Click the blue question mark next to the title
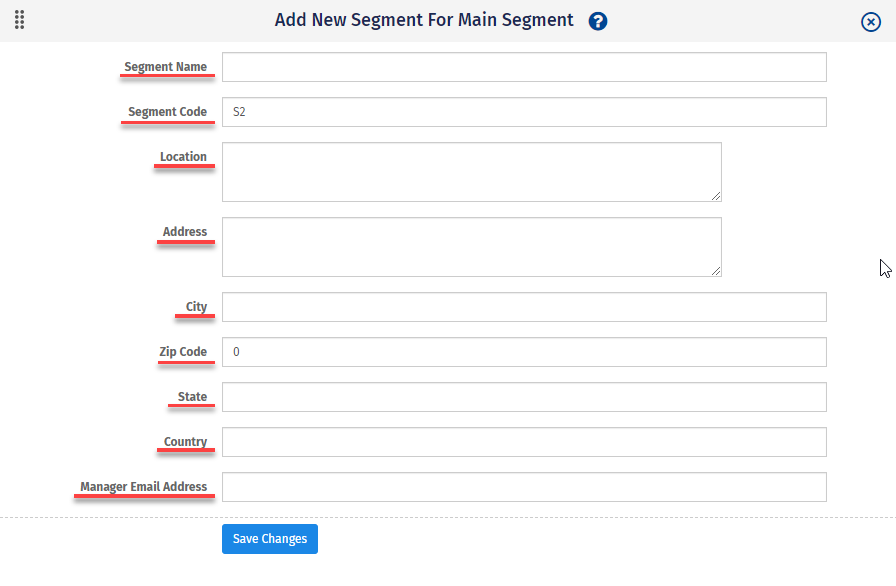The width and height of the screenshot is (896, 586). click(597, 20)
